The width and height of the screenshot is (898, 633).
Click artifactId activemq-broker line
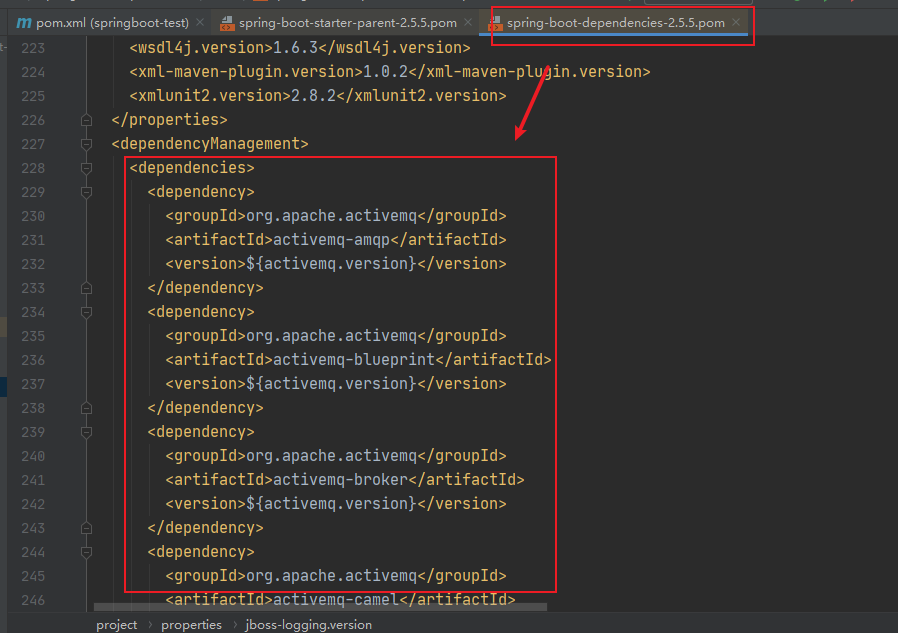345,479
